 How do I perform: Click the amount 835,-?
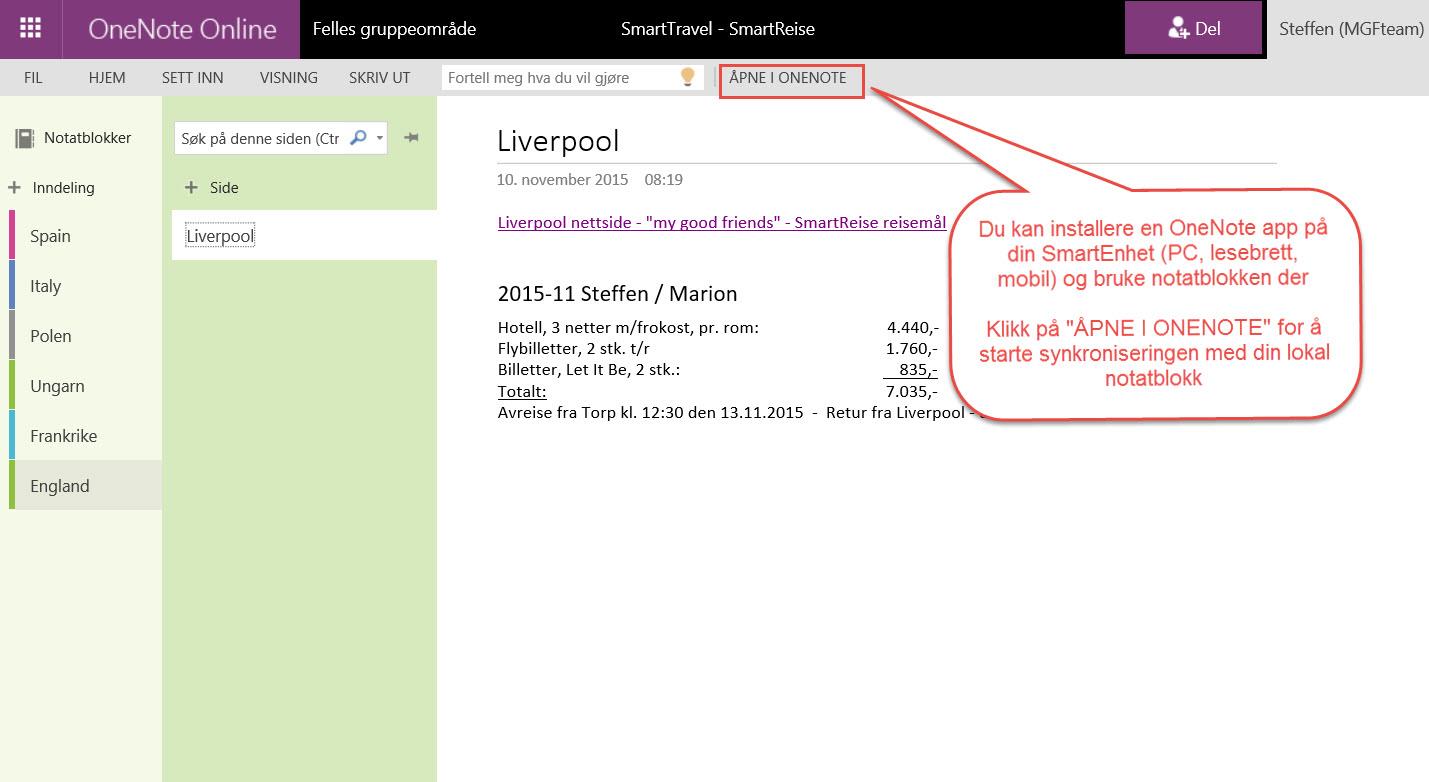[918, 370]
